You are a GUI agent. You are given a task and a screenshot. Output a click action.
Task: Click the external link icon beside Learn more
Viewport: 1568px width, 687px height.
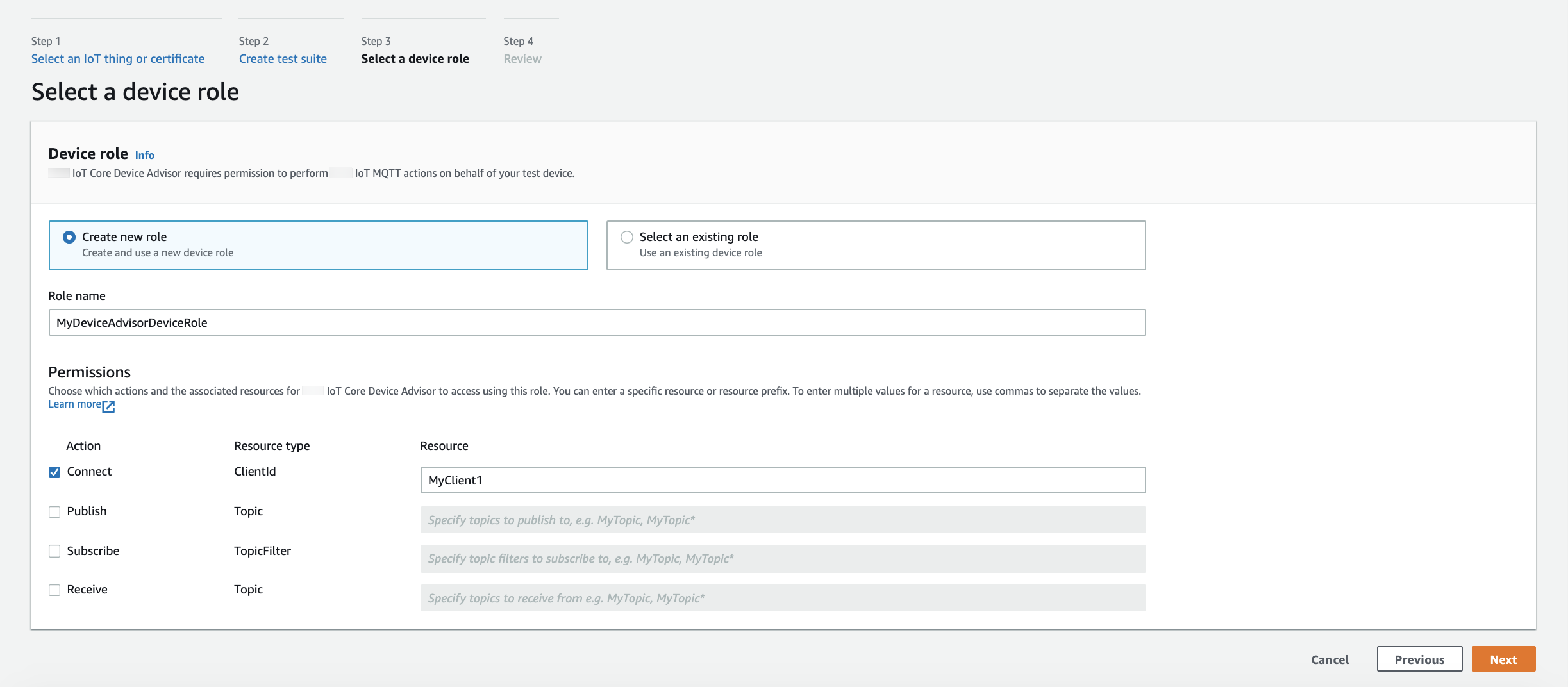point(108,406)
